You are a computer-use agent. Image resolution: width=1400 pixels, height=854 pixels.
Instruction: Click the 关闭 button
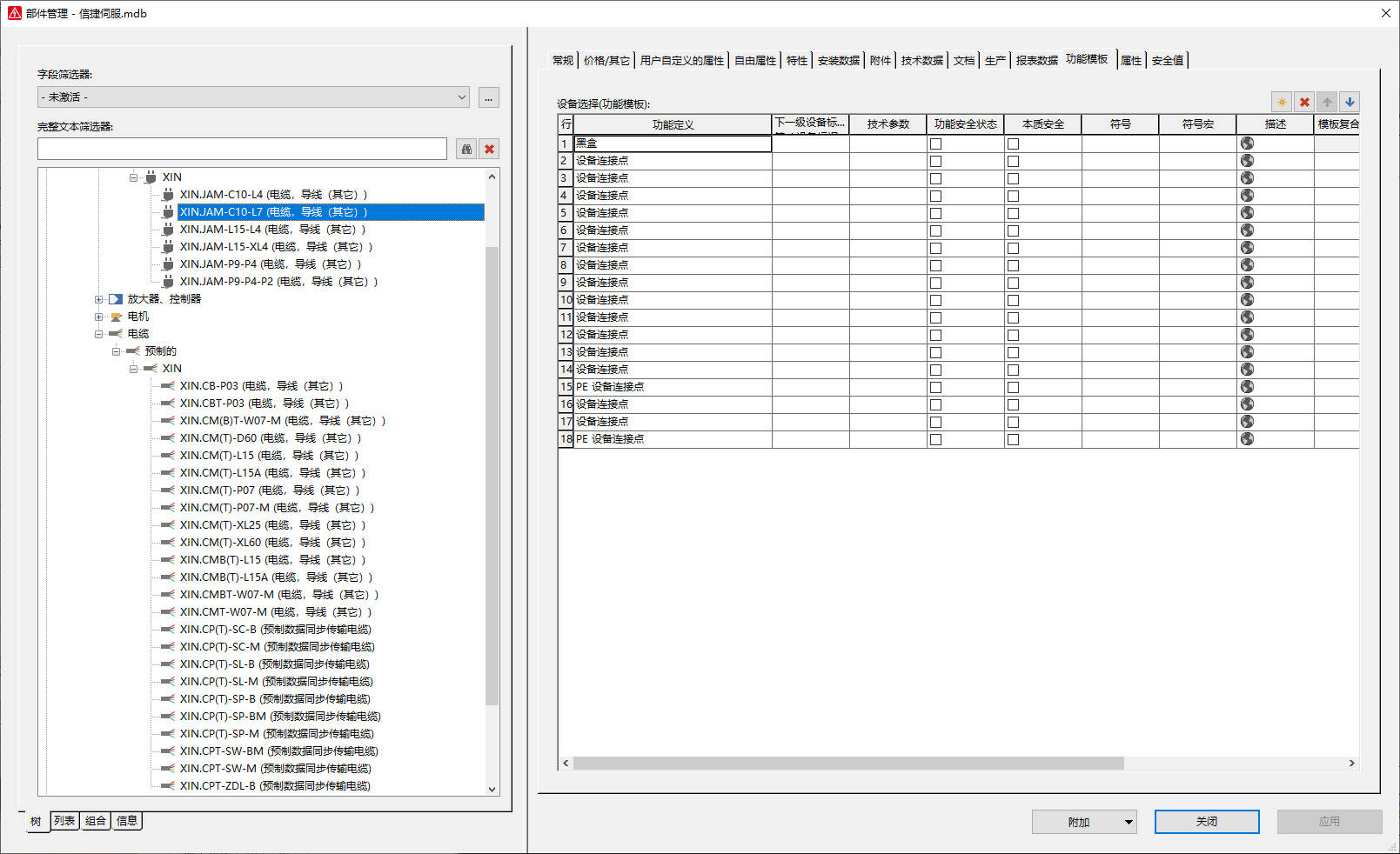tap(1206, 822)
